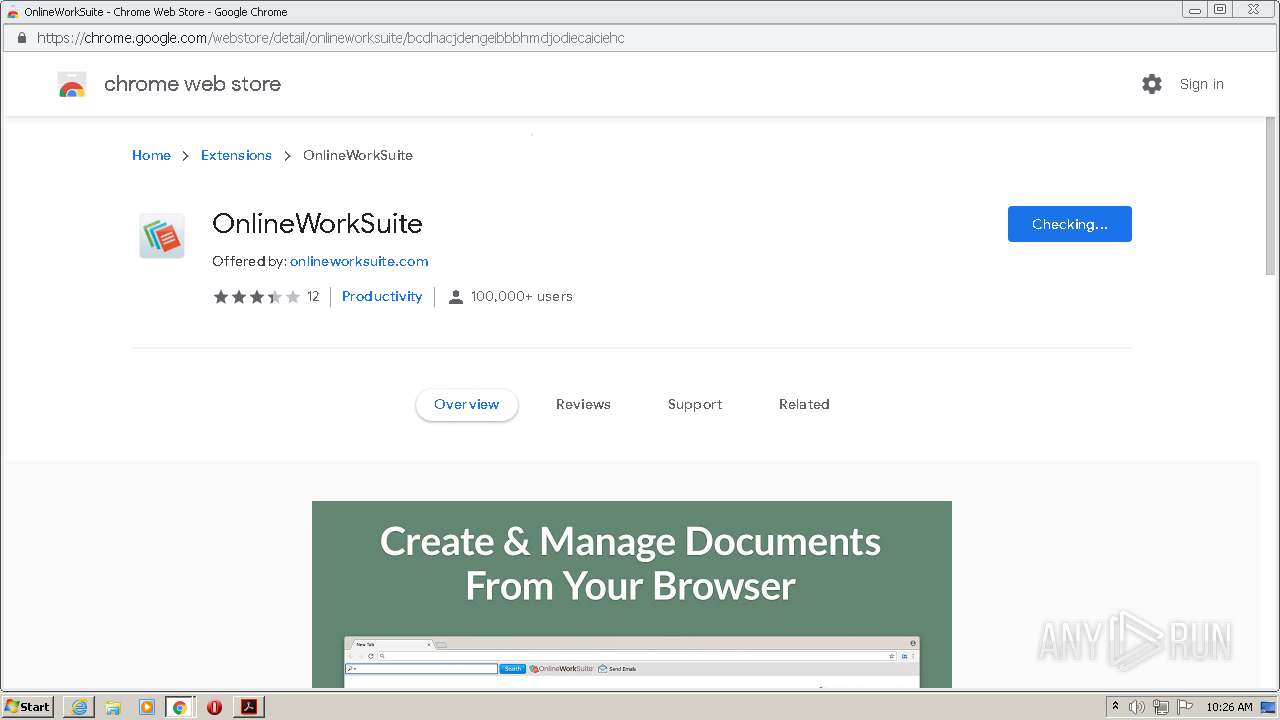Click the Sign in link

click(x=1202, y=84)
